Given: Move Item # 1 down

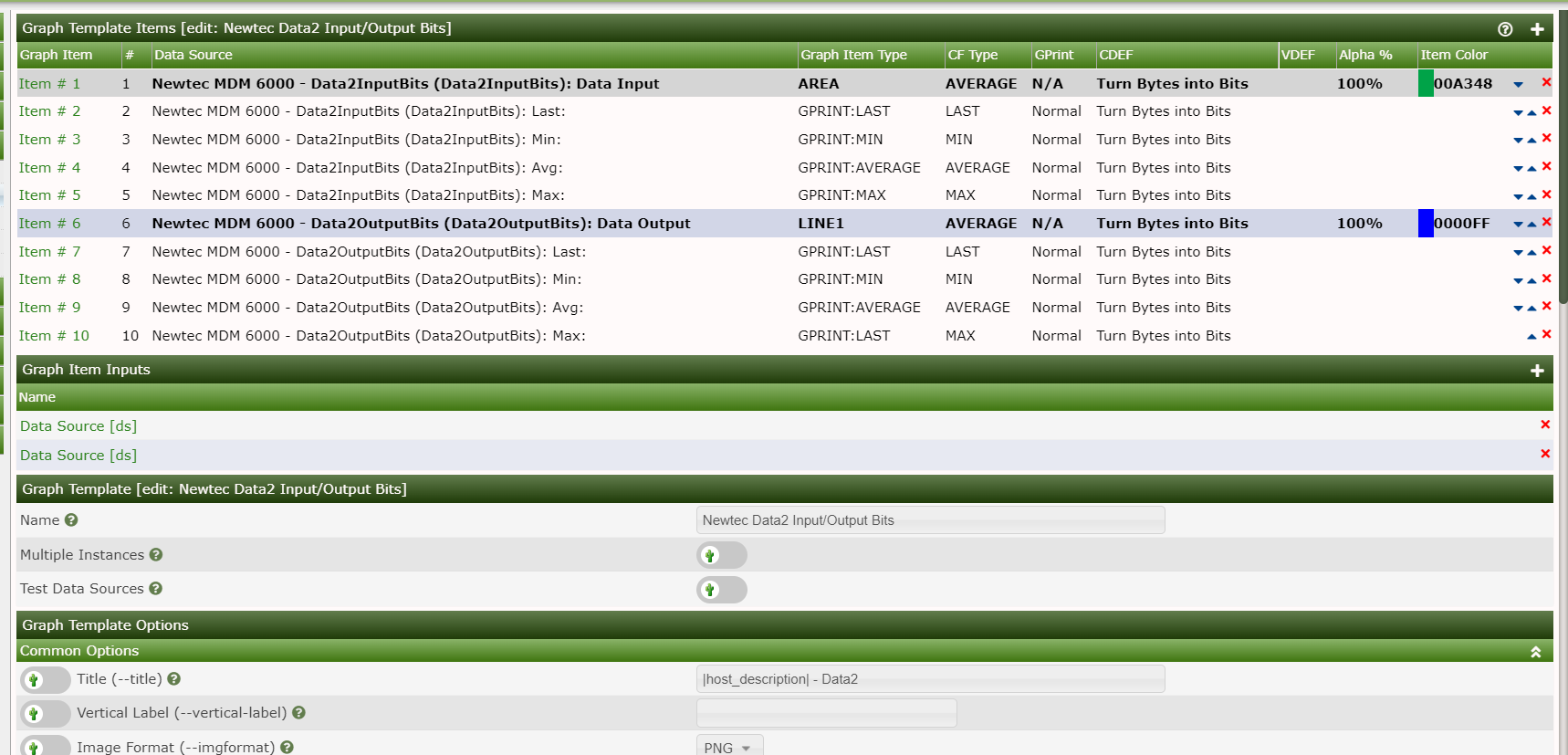Looking at the screenshot, I should tap(1518, 84).
